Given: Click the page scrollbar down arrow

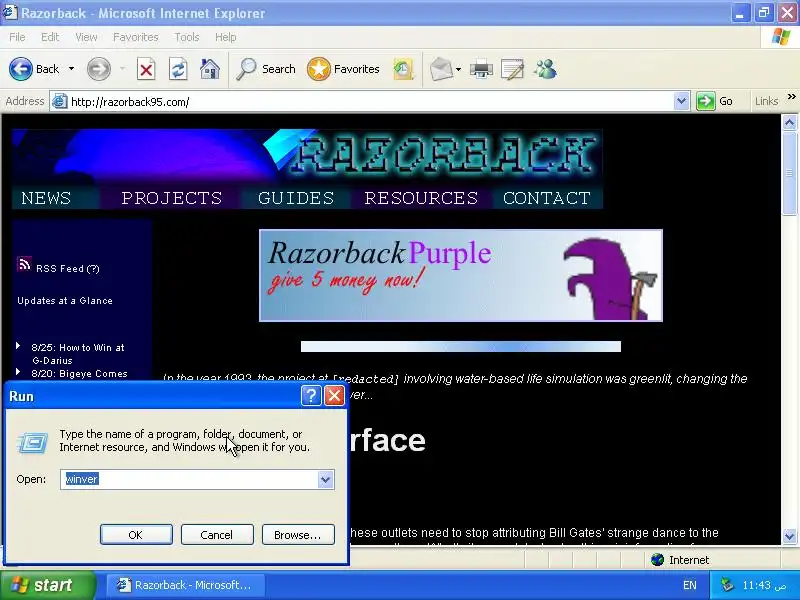Looking at the screenshot, I should [x=789, y=536].
